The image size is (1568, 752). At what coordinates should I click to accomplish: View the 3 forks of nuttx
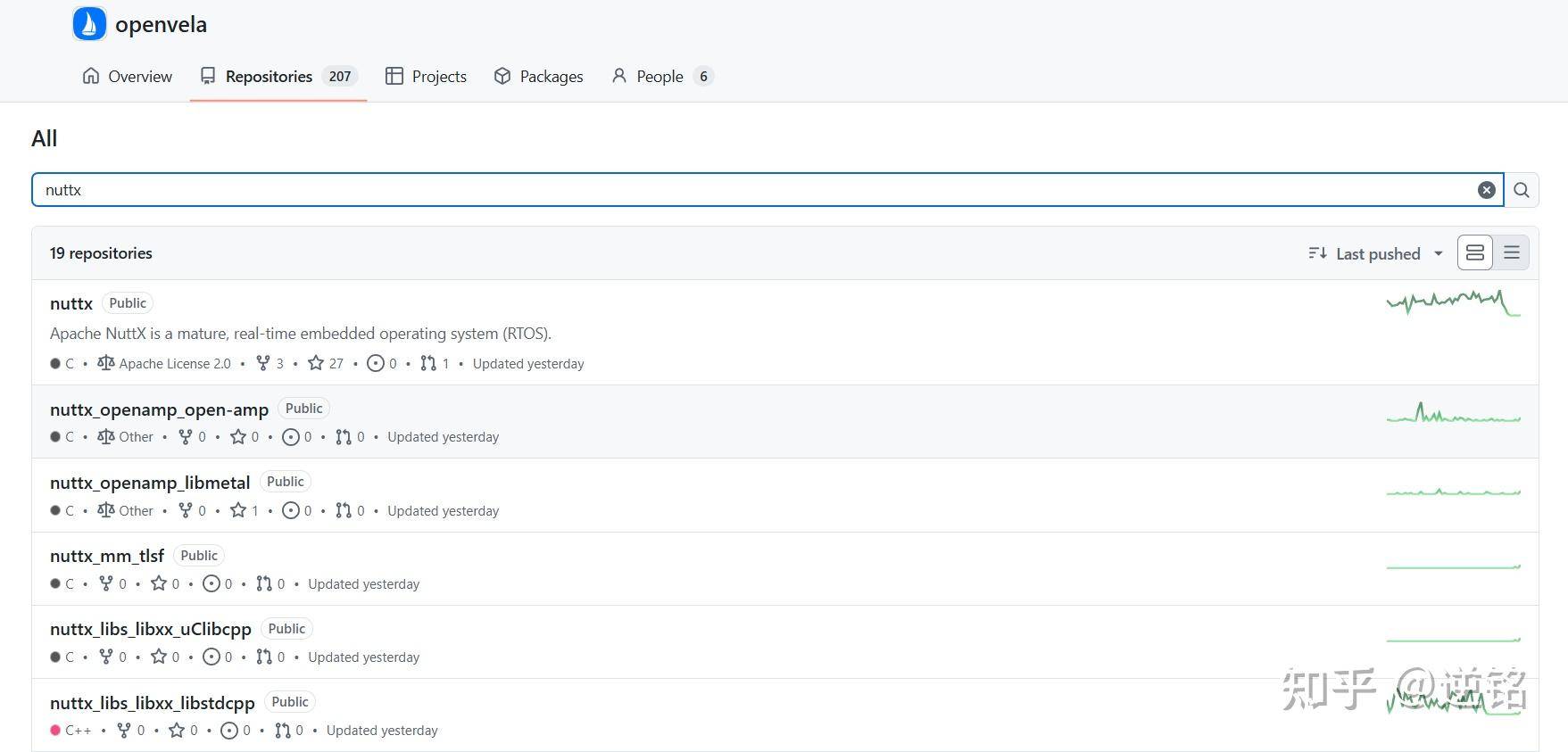click(270, 363)
